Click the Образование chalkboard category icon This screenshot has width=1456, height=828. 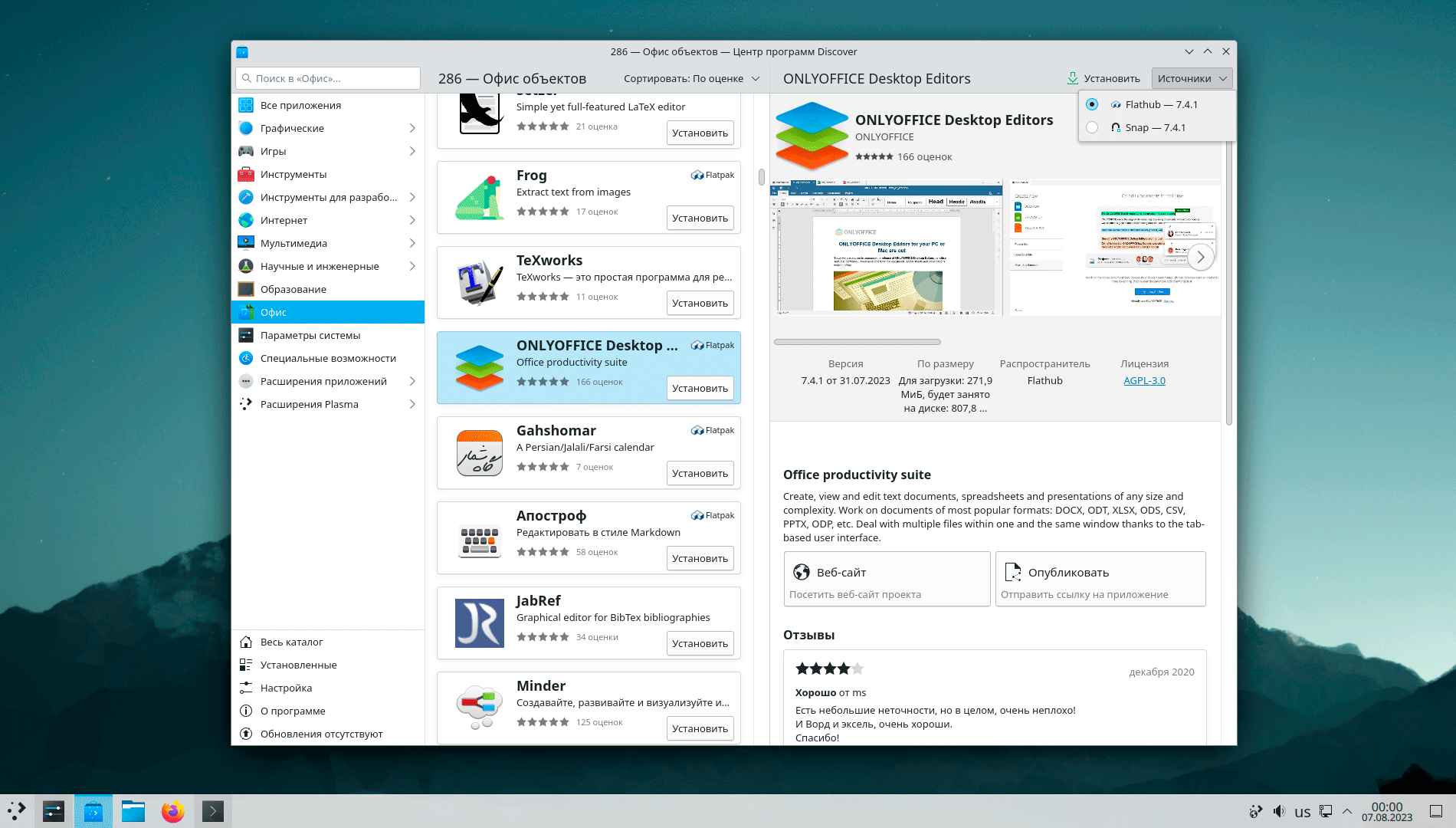pyautogui.click(x=246, y=289)
